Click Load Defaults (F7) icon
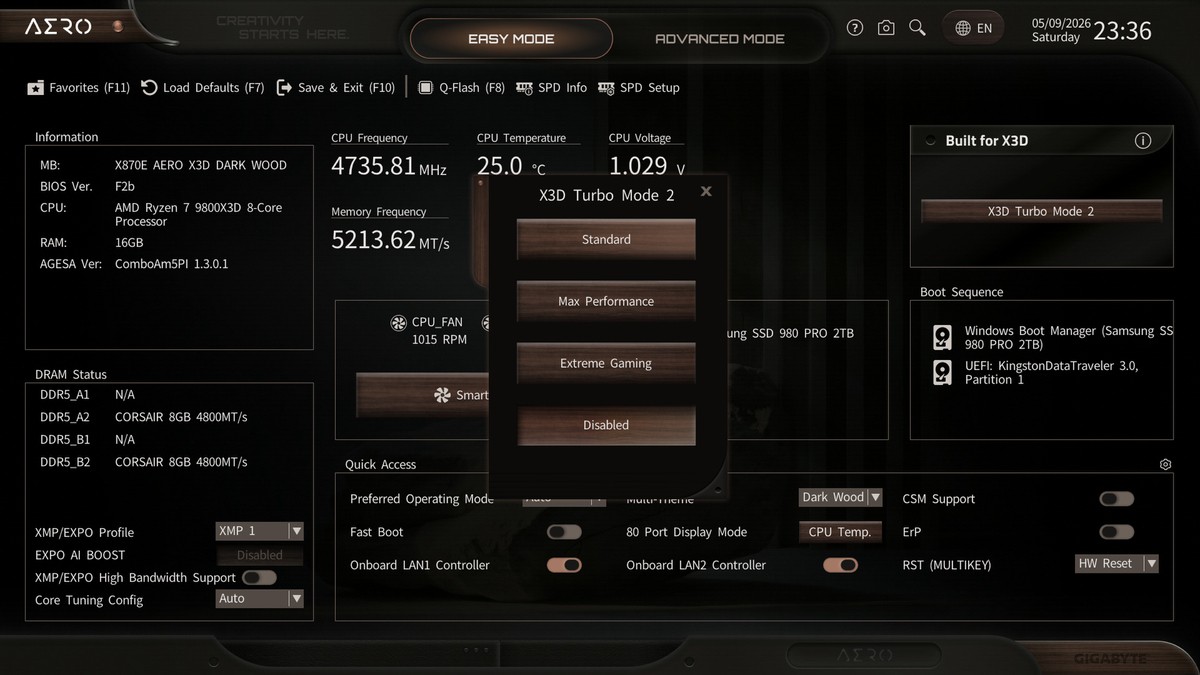The image size is (1200, 675). 149,87
